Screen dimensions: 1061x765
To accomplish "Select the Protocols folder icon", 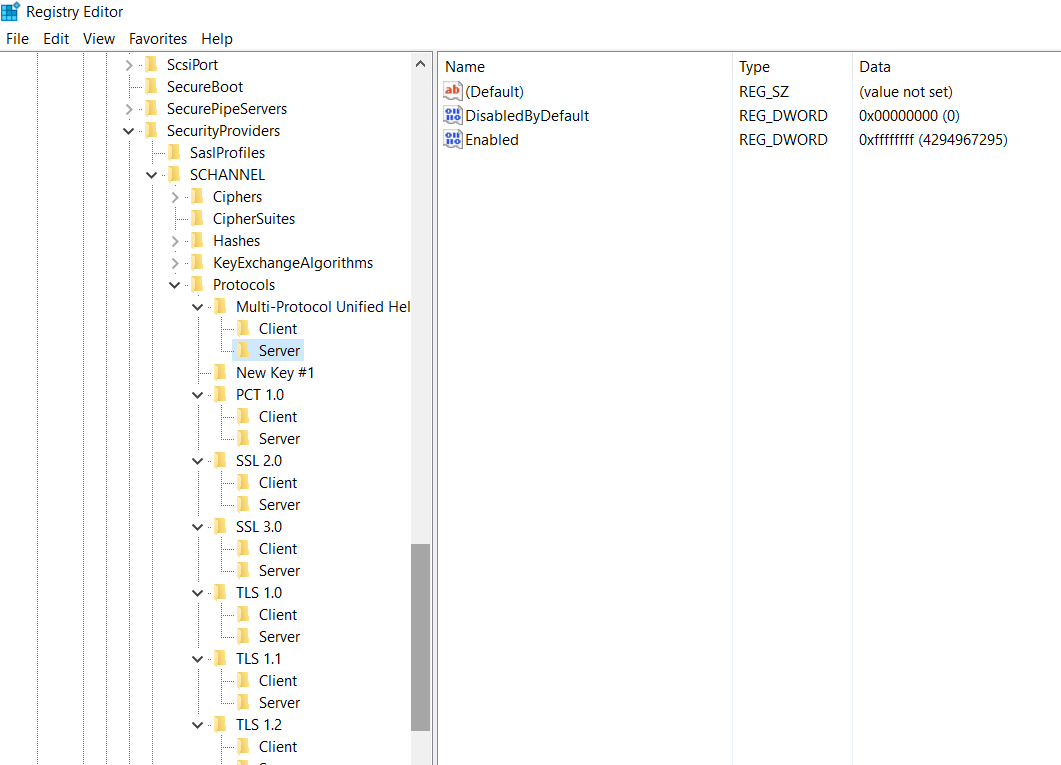I will pos(198,284).
